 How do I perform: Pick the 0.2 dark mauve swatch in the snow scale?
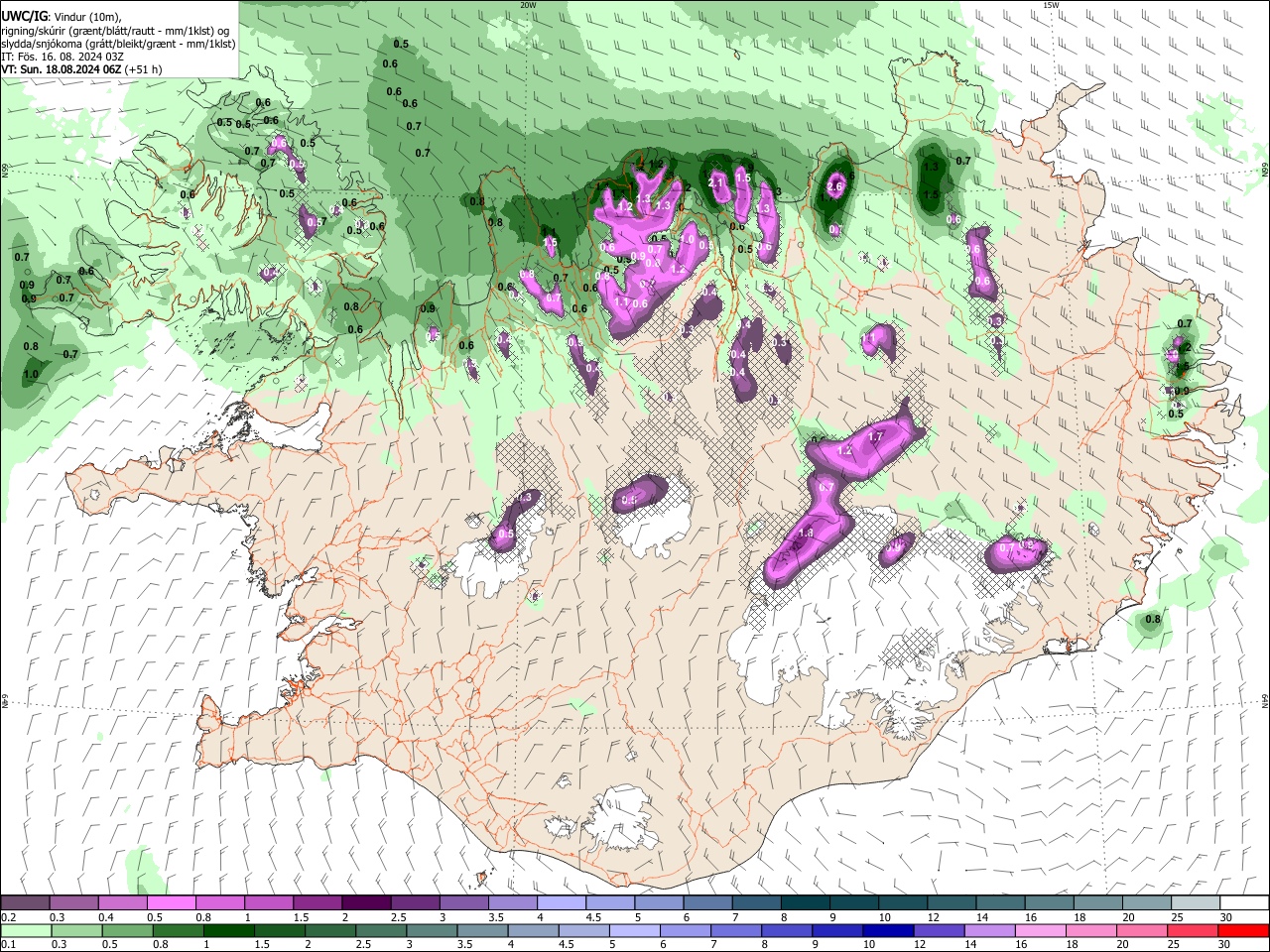tap(25, 902)
